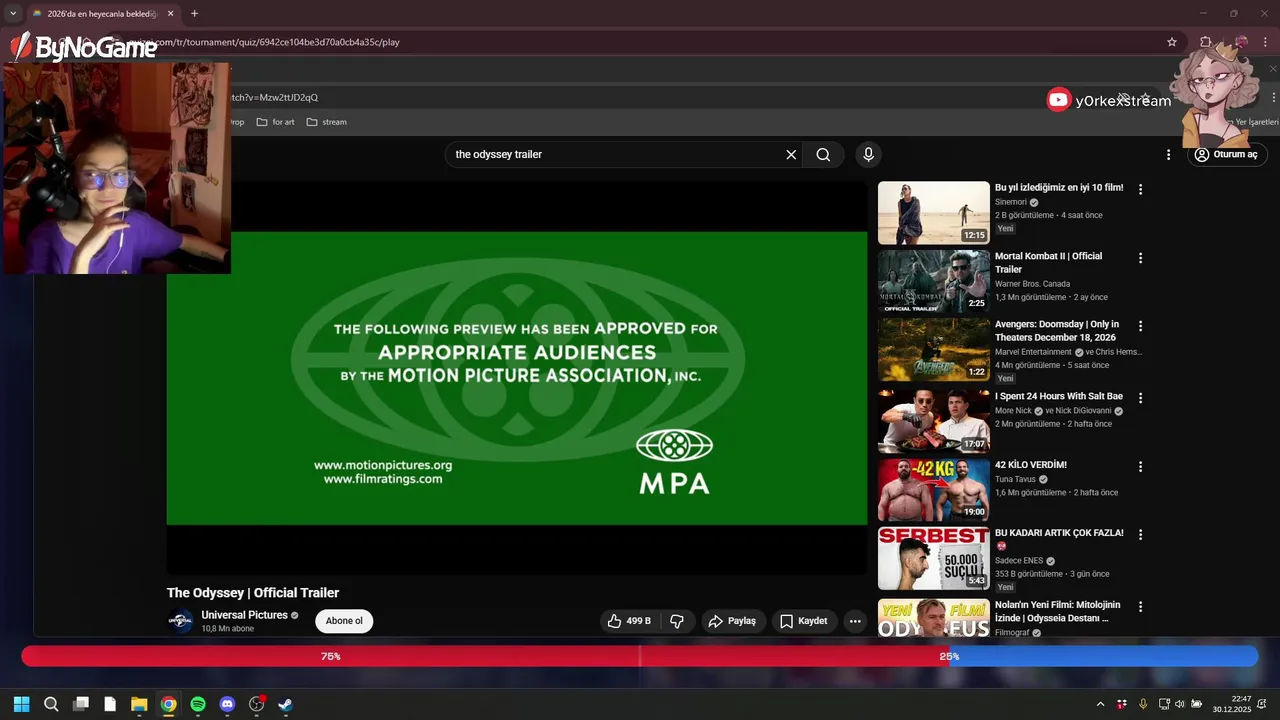
Task: Click the Sinemori channel name
Action: coord(1011,202)
